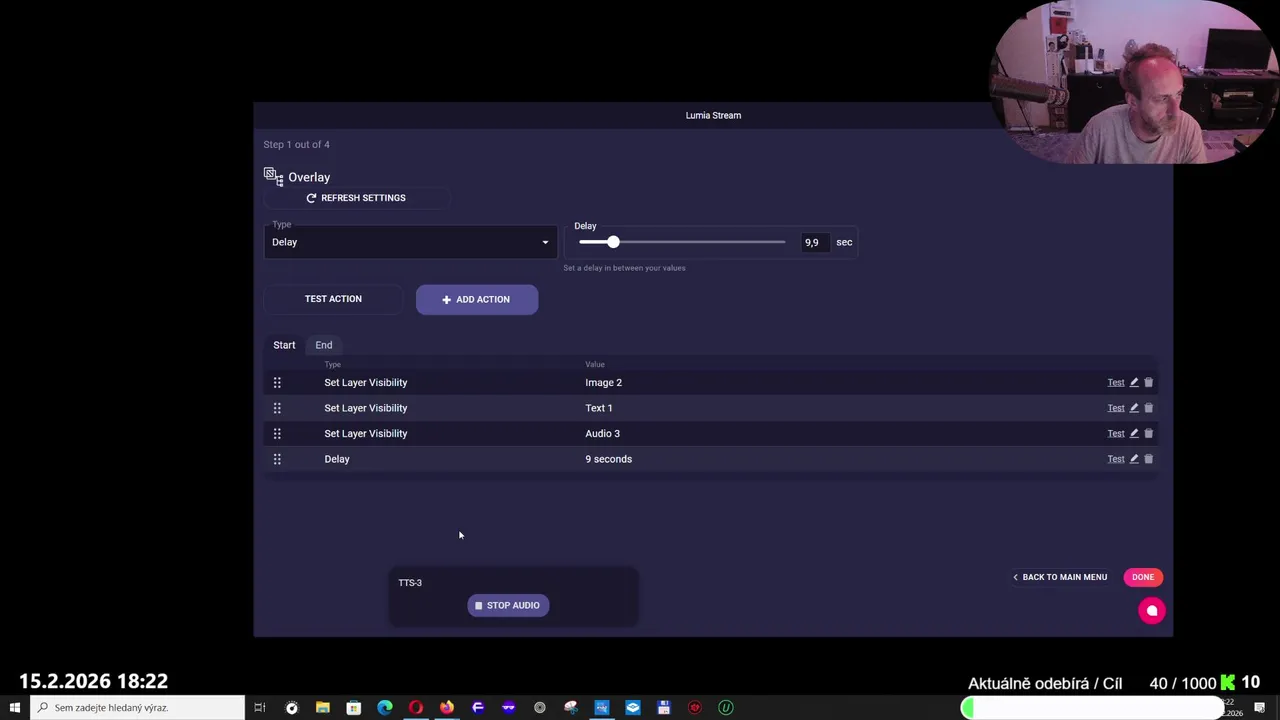Edit the Text 1 layer visibility action
The width and height of the screenshot is (1280, 720).
[1134, 408]
